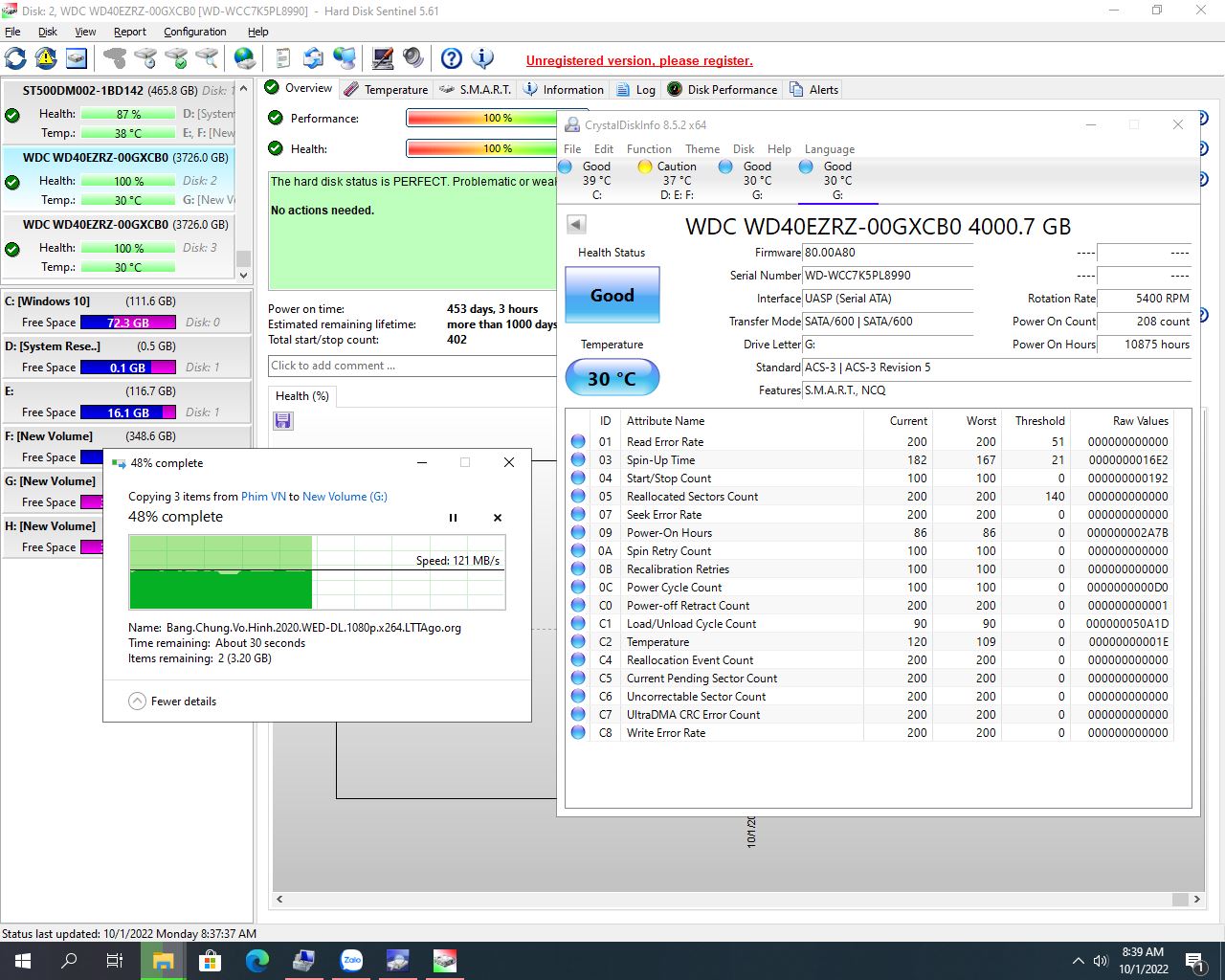The height and width of the screenshot is (980, 1225).
Task: Click the disk list scroll-up arrow
Action: [x=243, y=88]
